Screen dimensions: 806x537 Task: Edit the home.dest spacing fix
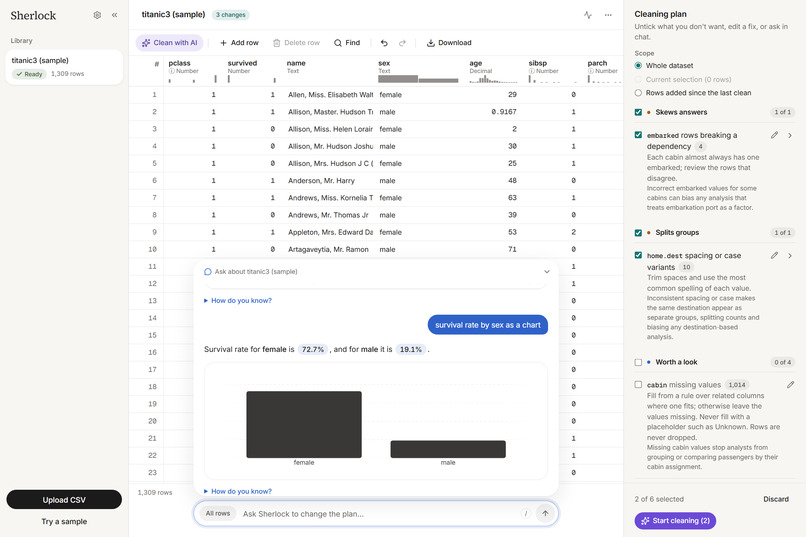point(774,255)
